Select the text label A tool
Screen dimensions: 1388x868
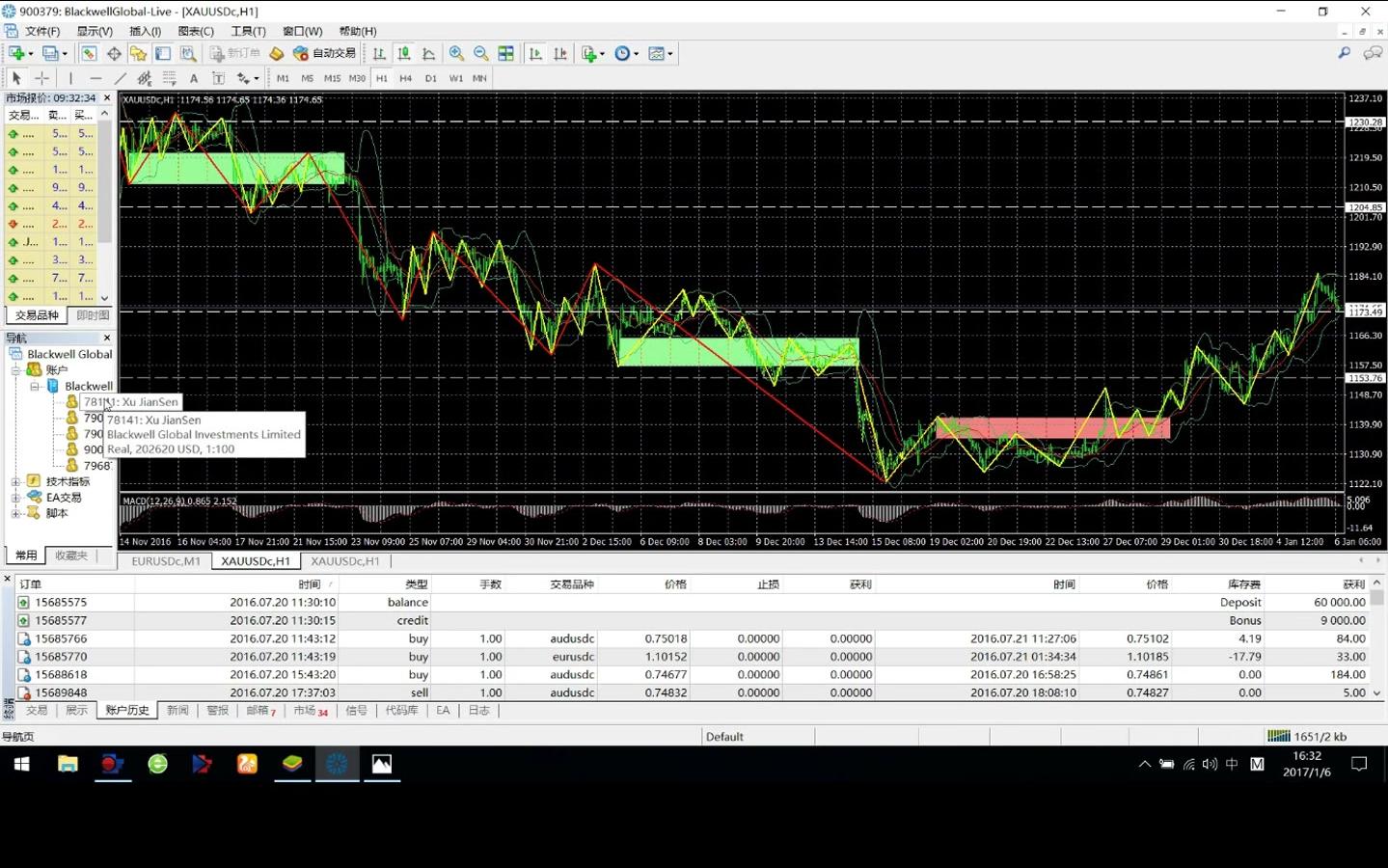194,78
